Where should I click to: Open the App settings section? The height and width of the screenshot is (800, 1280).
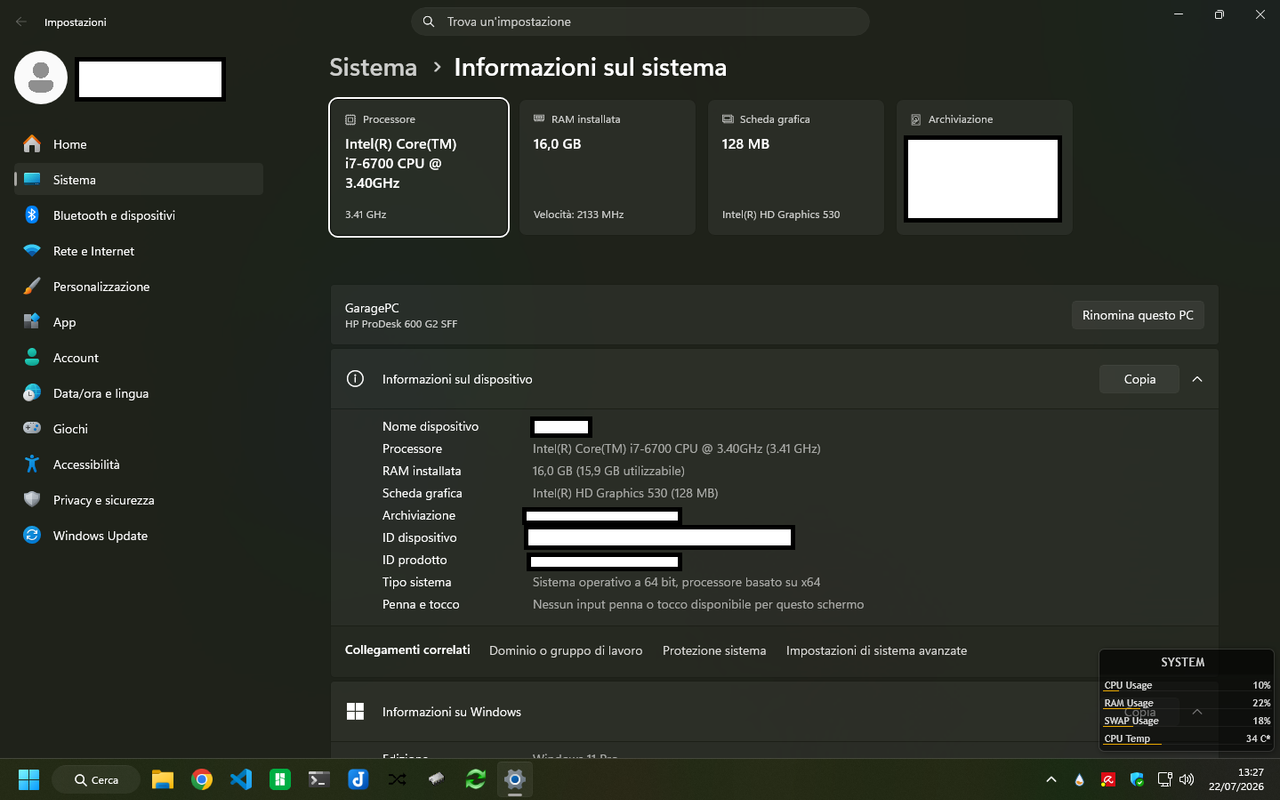click(139, 322)
